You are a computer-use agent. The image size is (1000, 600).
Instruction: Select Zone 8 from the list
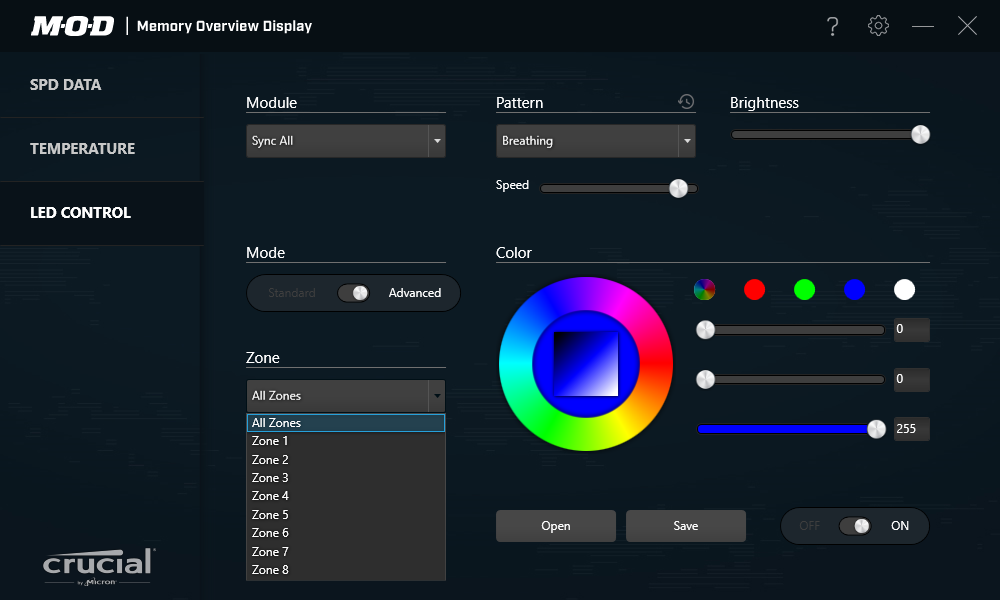[270, 570]
